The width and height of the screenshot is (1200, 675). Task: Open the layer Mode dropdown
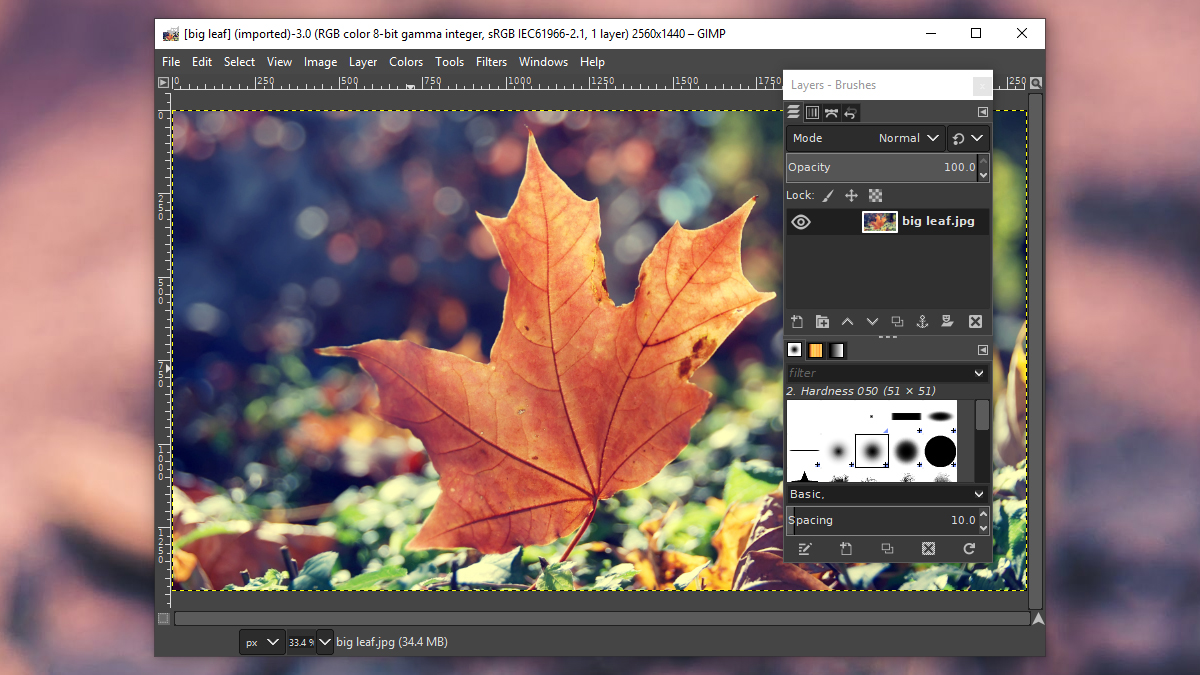(x=866, y=138)
